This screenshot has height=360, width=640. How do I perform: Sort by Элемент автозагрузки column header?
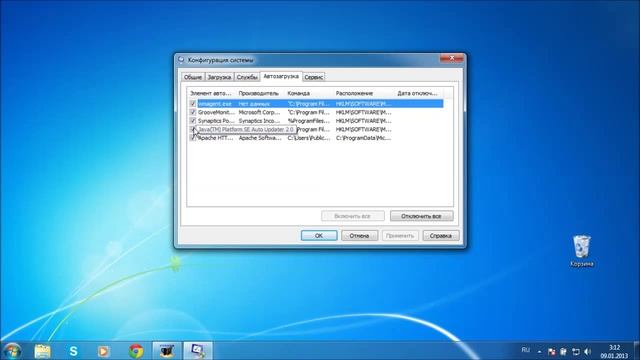211,93
